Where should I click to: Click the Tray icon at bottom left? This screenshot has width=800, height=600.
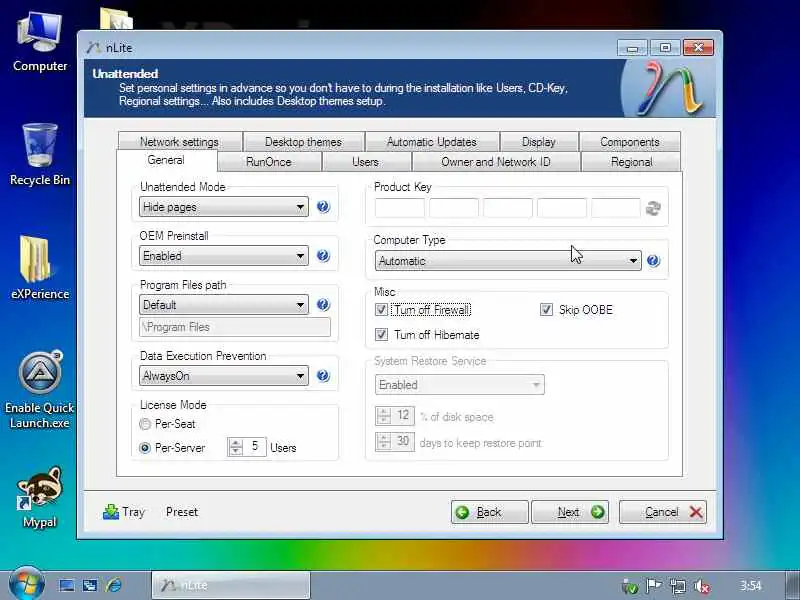coord(111,512)
